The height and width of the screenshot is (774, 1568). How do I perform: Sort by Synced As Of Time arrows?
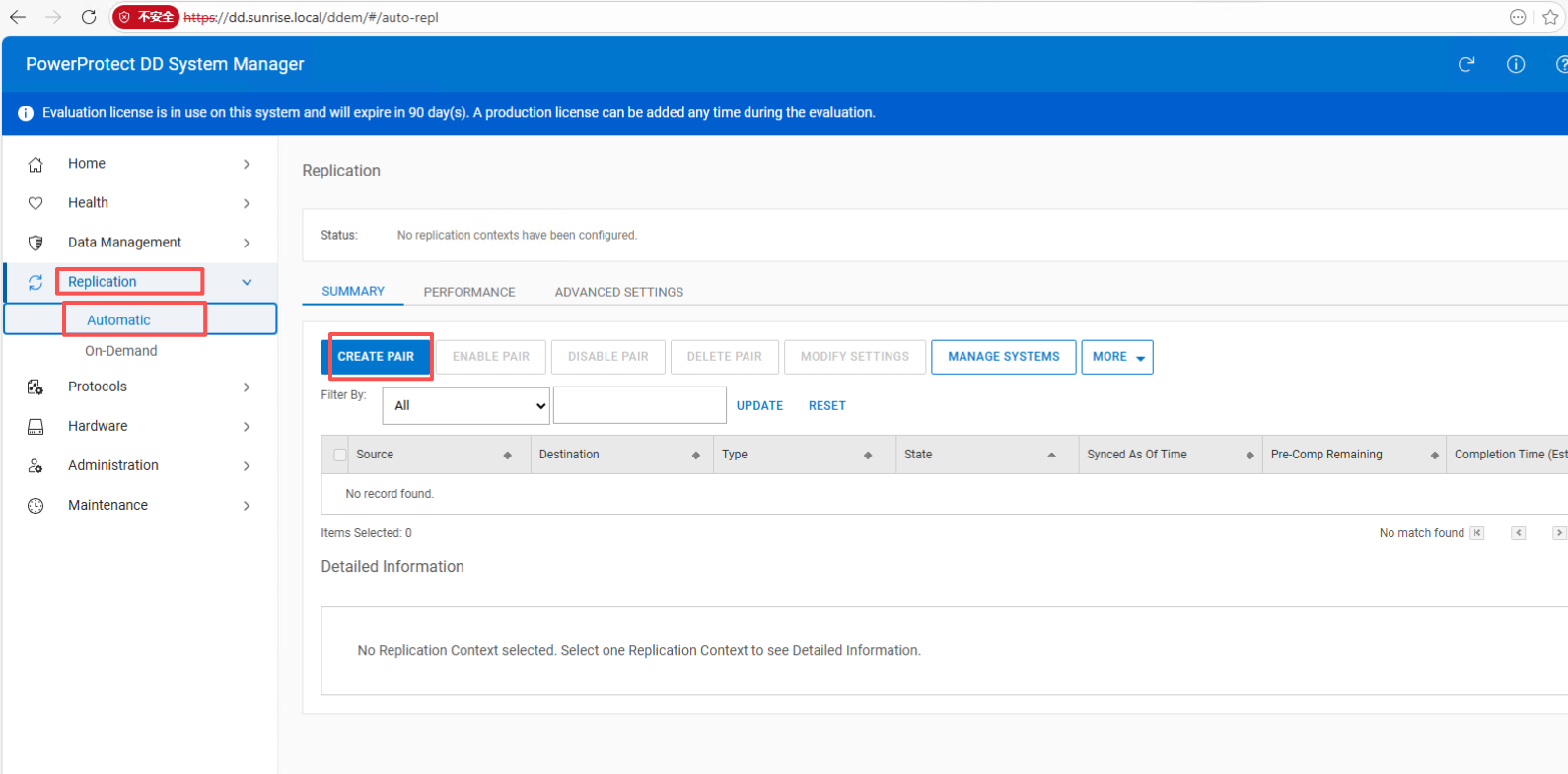tap(1250, 455)
